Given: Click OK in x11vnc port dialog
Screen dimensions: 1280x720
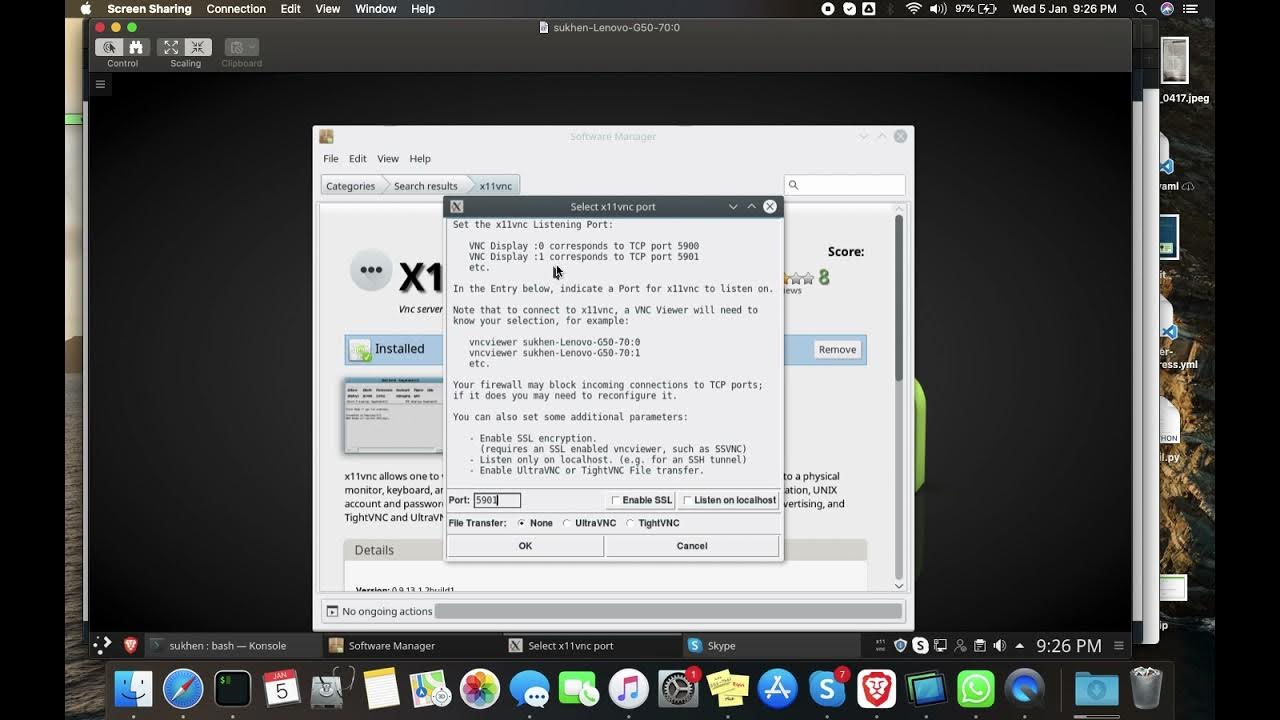Looking at the screenshot, I should point(525,546).
